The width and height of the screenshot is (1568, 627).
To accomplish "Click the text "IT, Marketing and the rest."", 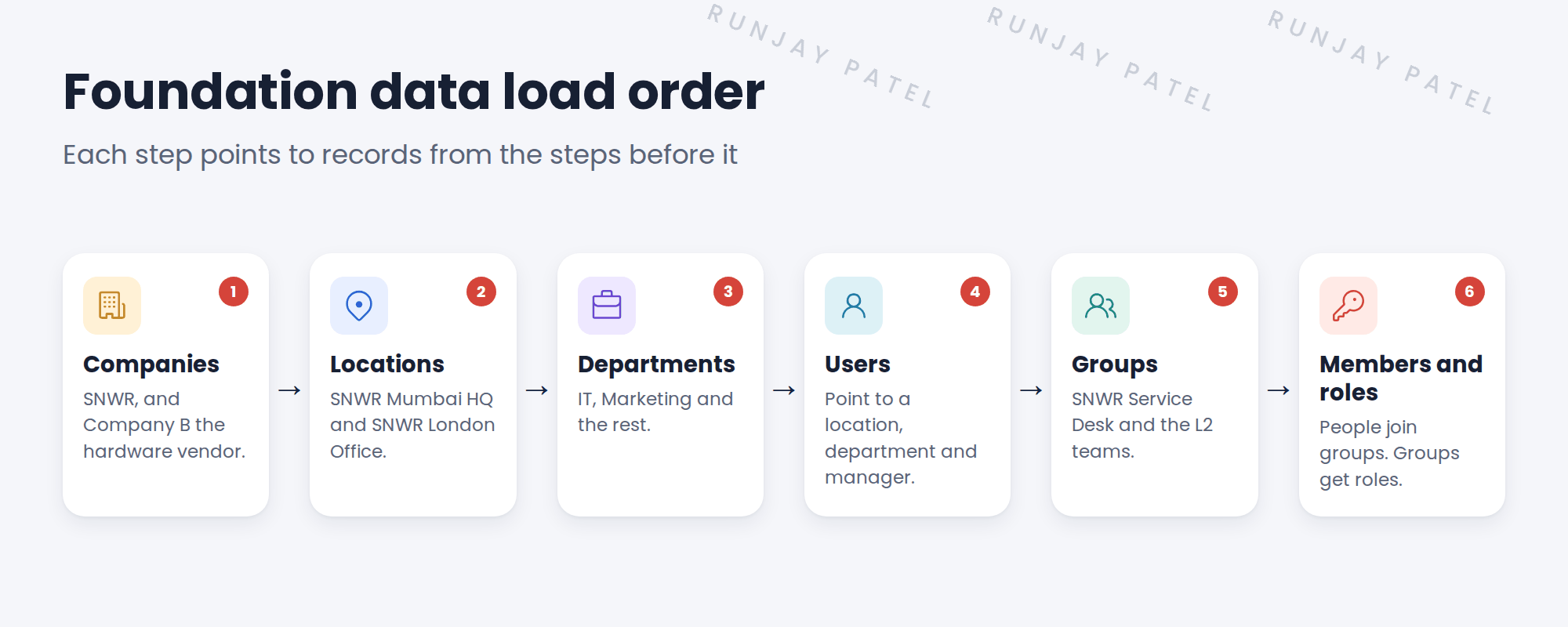I will [x=655, y=411].
